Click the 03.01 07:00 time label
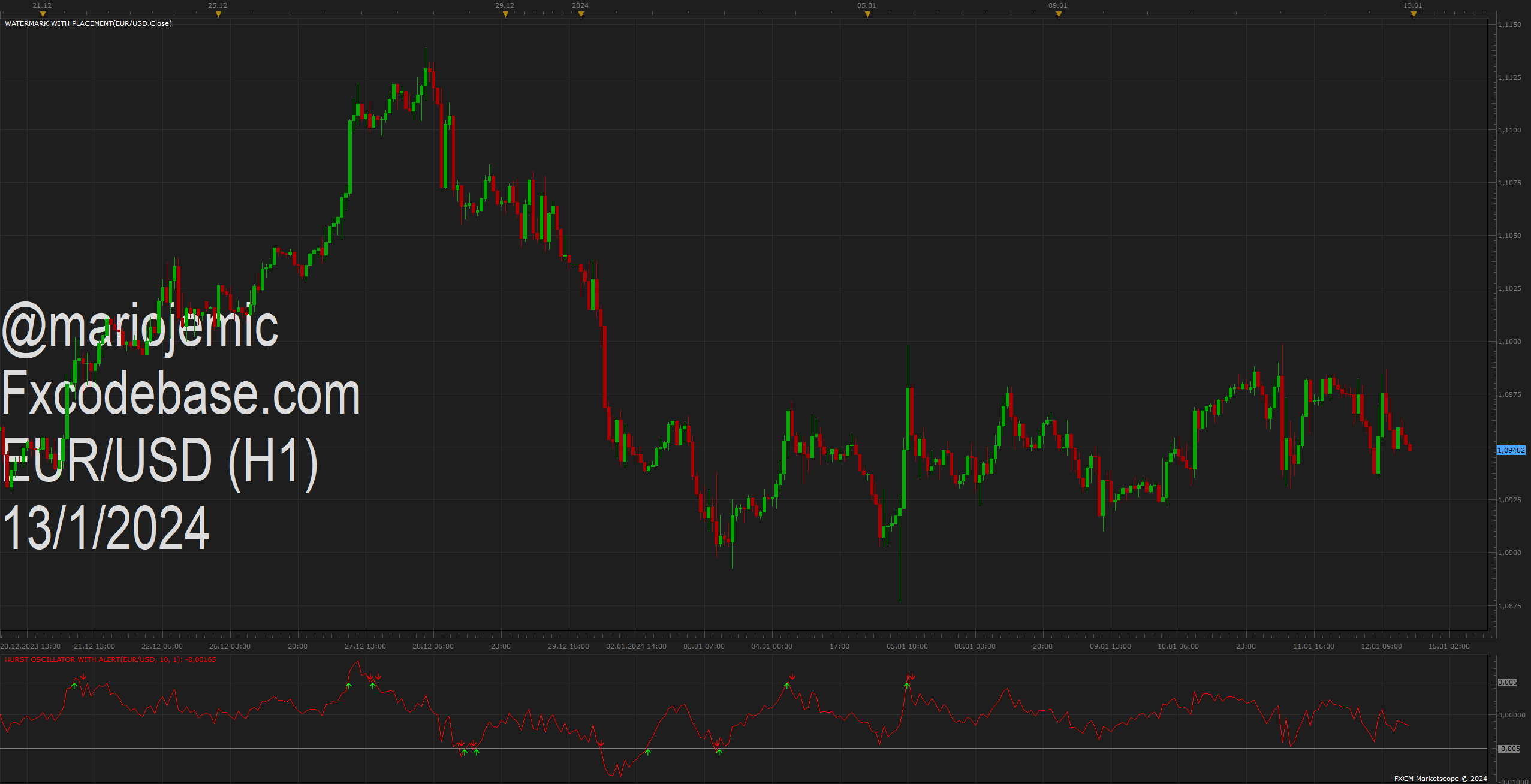Image resolution: width=1531 pixels, height=784 pixels. click(x=704, y=646)
